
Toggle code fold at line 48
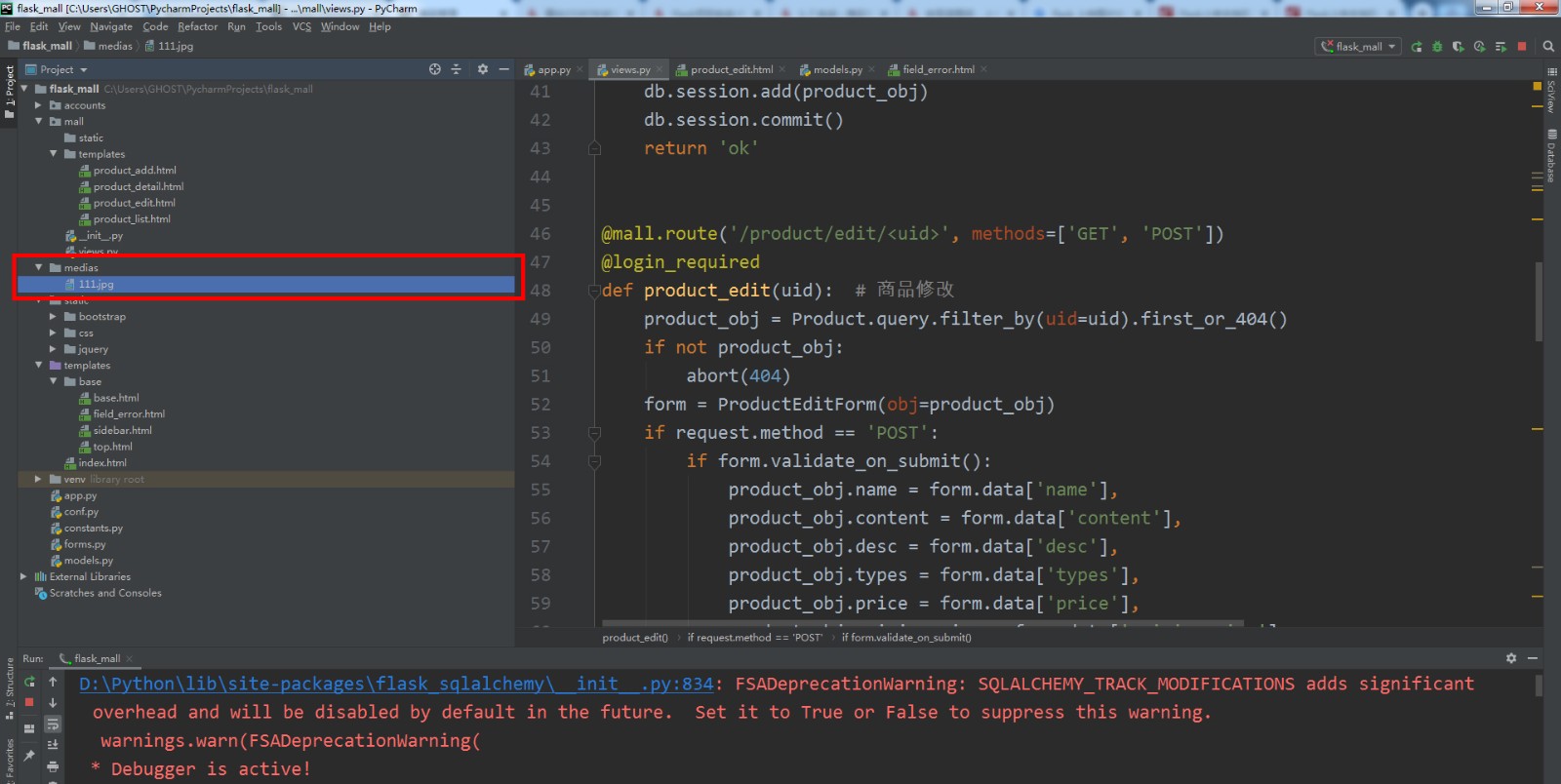click(x=593, y=291)
